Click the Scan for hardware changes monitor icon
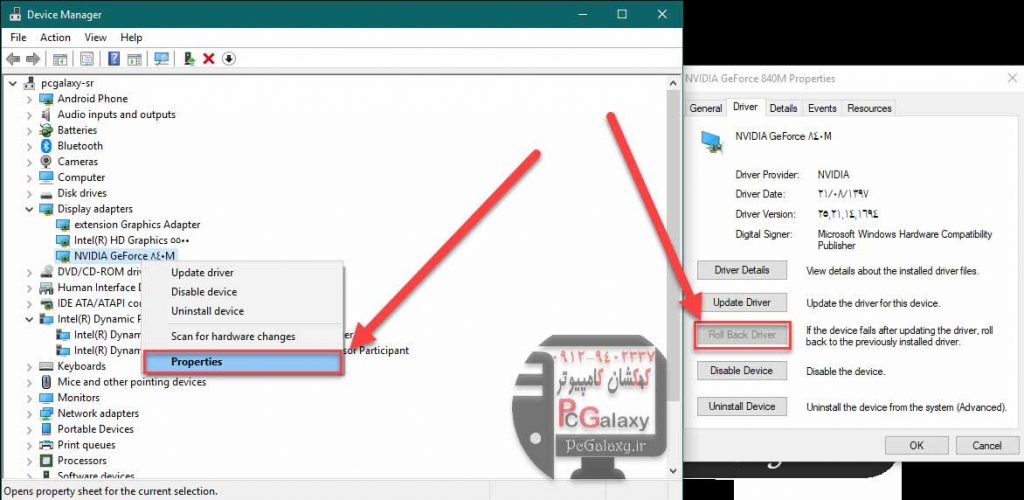Image resolution: width=1024 pixels, height=500 pixels. [x=161, y=59]
